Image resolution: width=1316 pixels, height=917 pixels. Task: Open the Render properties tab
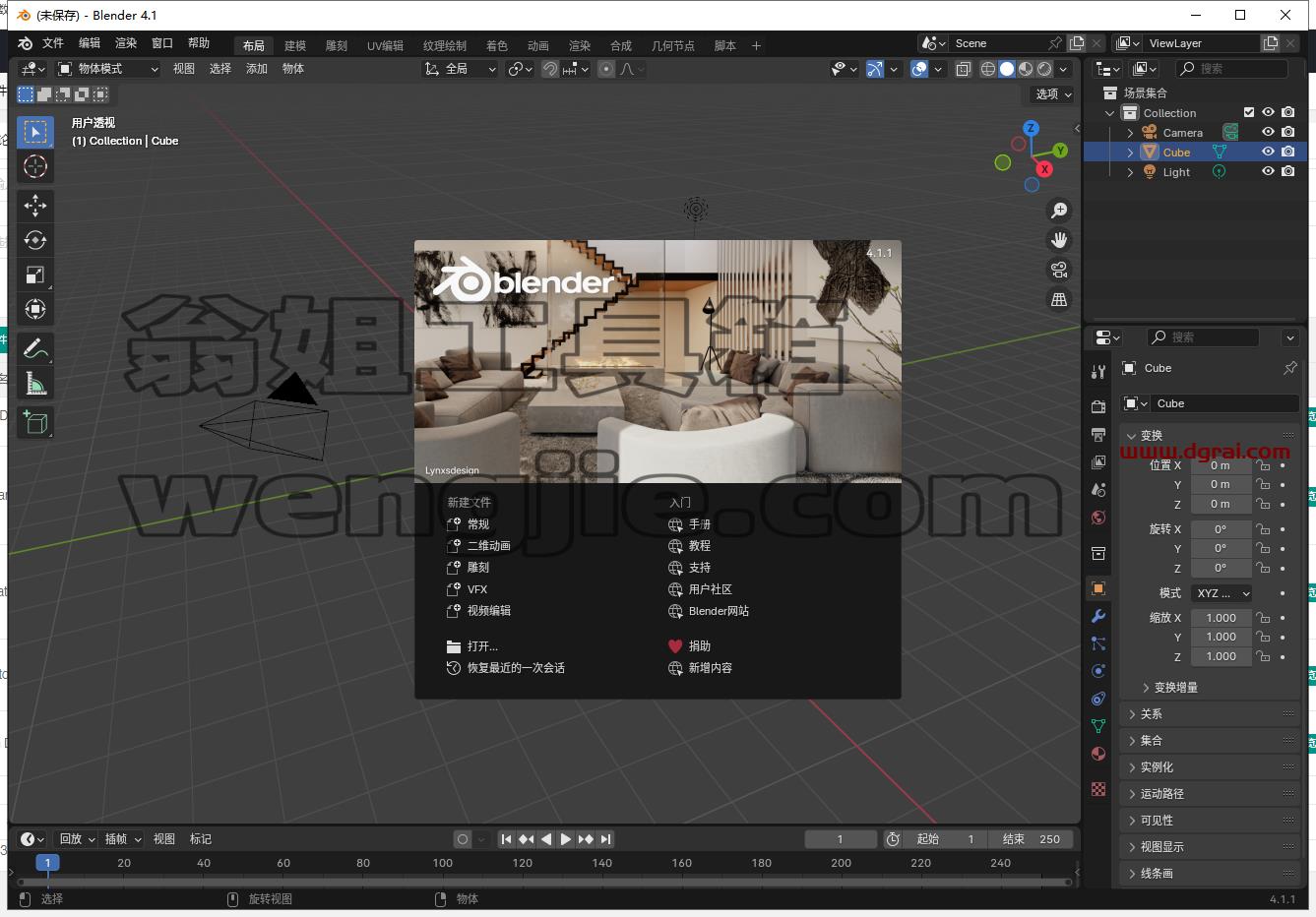1098,406
